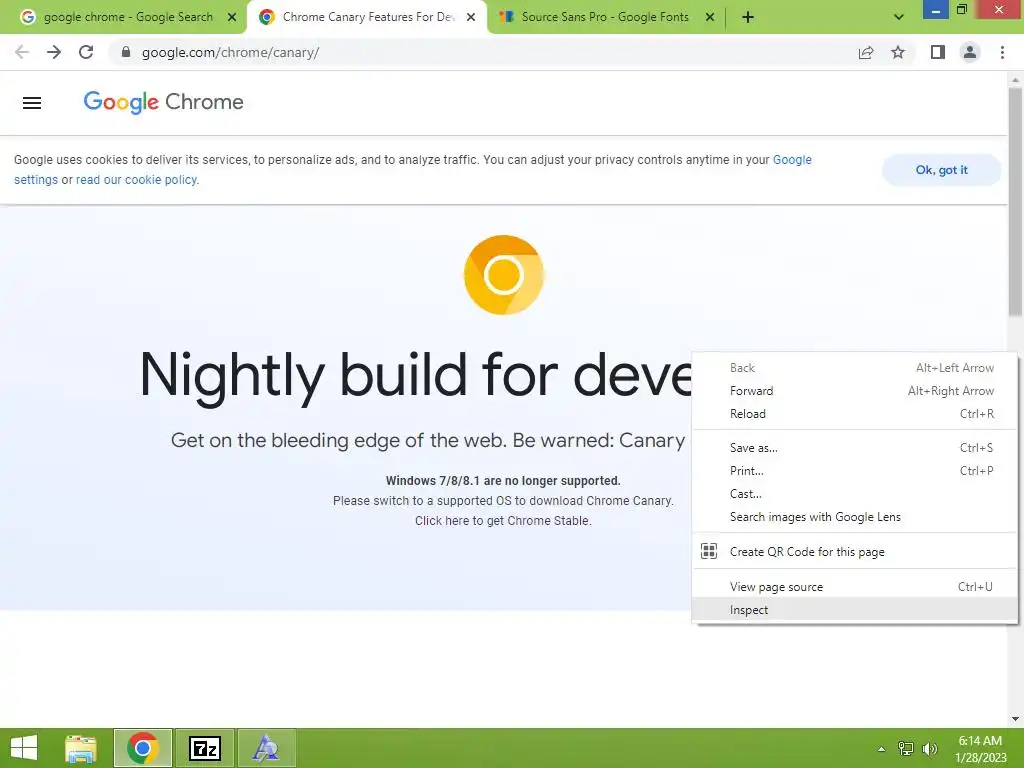Dismiss cookie notice with Ok, got it
This screenshot has height=768, width=1024.
[941, 170]
